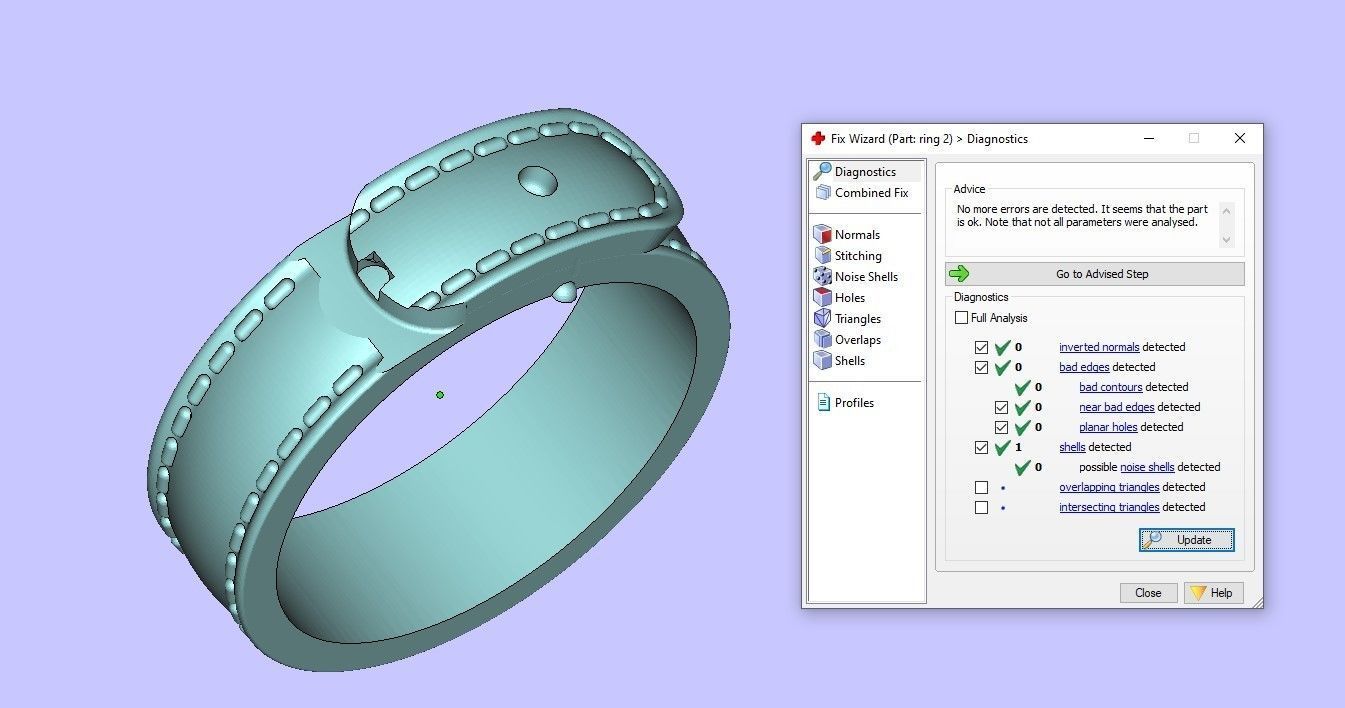Image resolution: width=1345 pixels, height=708 pixels.
Task: Open the intersecting triangles link
Action: coord(1109,507)
